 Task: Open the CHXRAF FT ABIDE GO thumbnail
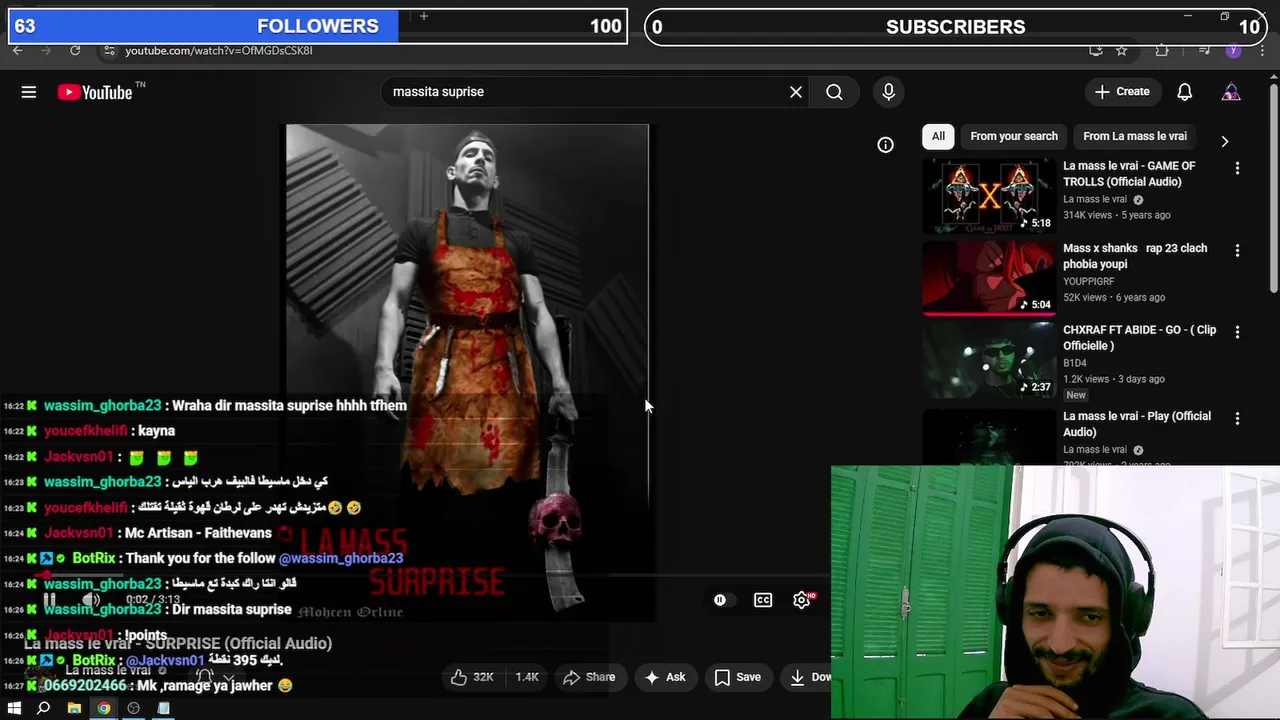tap(989, 360)
